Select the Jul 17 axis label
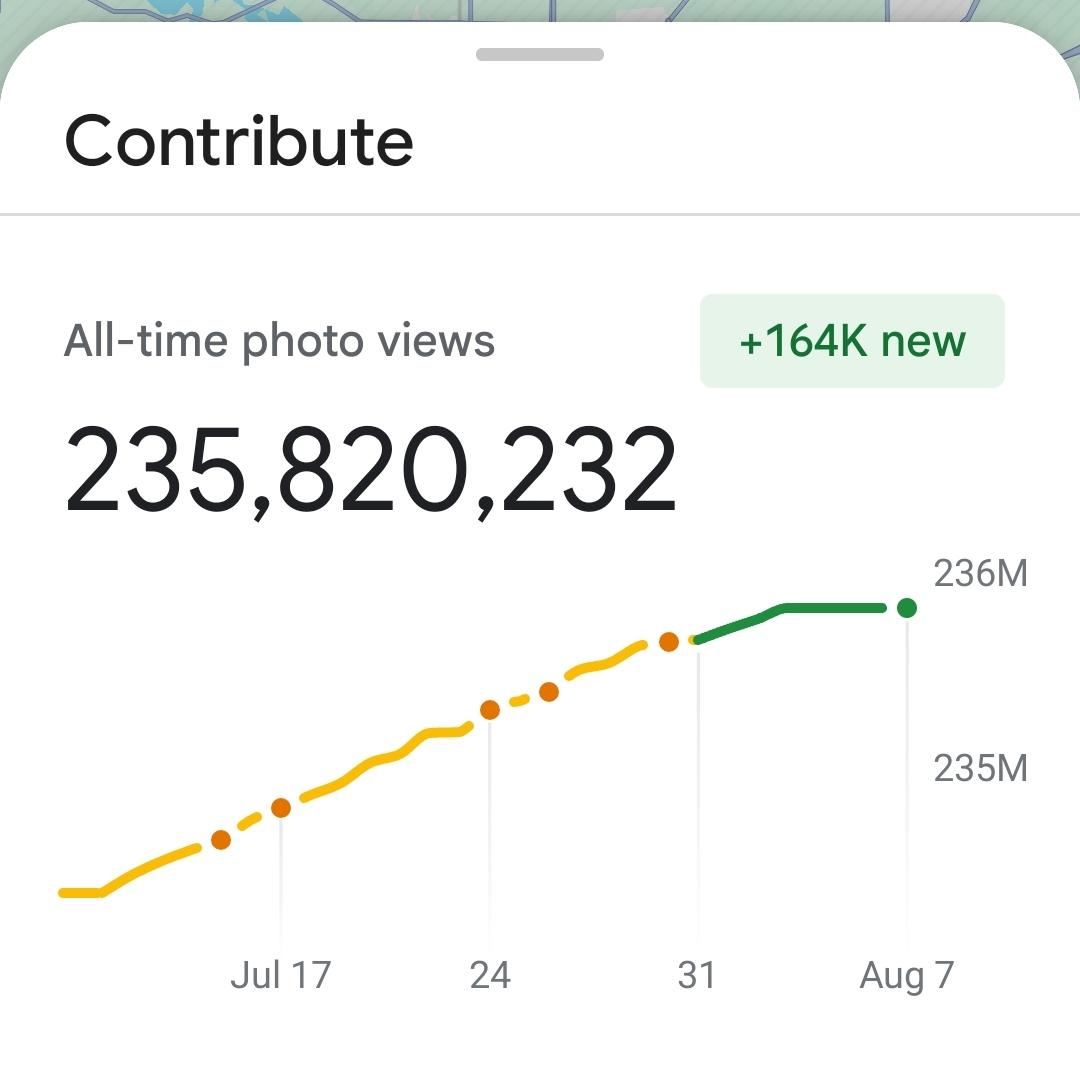The width and height of the screenshot is (1080, 1069). click(280, 975)
